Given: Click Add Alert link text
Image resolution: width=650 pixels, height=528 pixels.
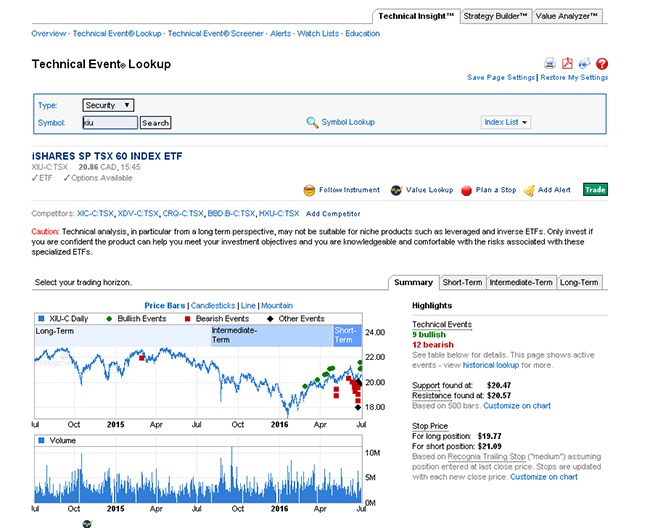Looking at the screenshot, I should pyautogui.click(x=554, y=190).
